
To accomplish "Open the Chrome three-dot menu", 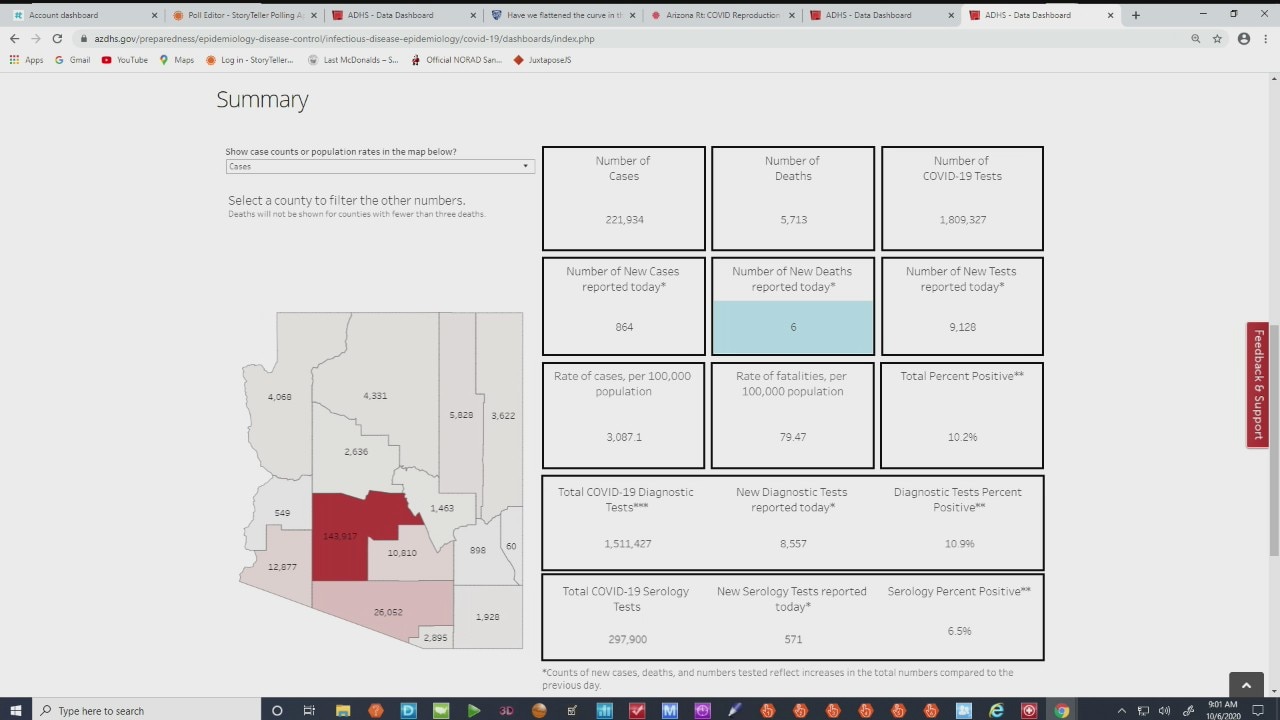I will pos(1266,38).
